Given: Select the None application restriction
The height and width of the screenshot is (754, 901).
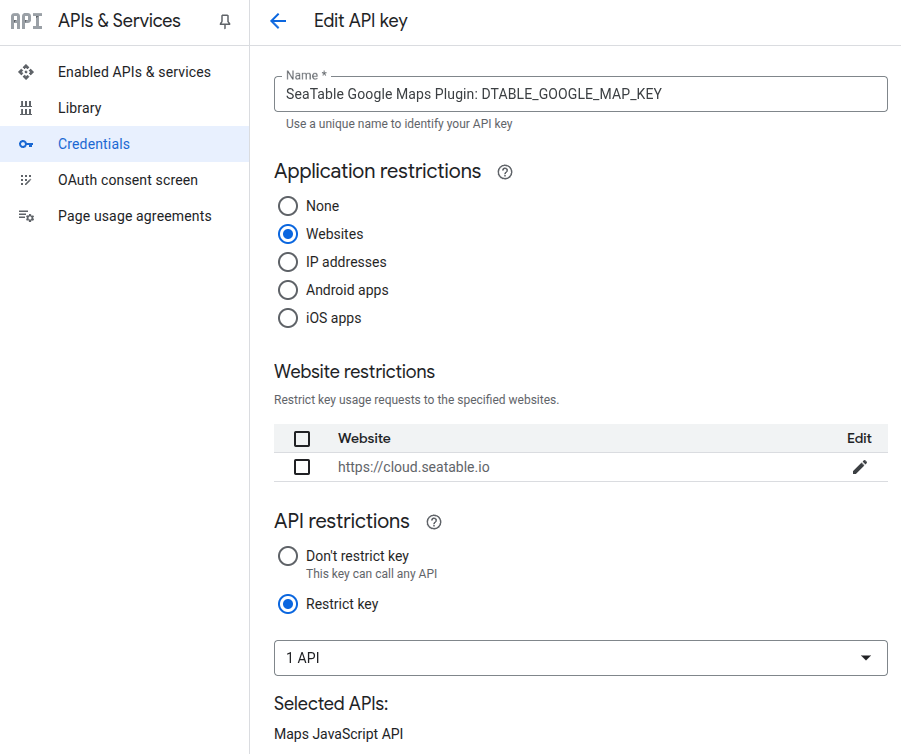Looking at the screenshot, I should [288, 206].
